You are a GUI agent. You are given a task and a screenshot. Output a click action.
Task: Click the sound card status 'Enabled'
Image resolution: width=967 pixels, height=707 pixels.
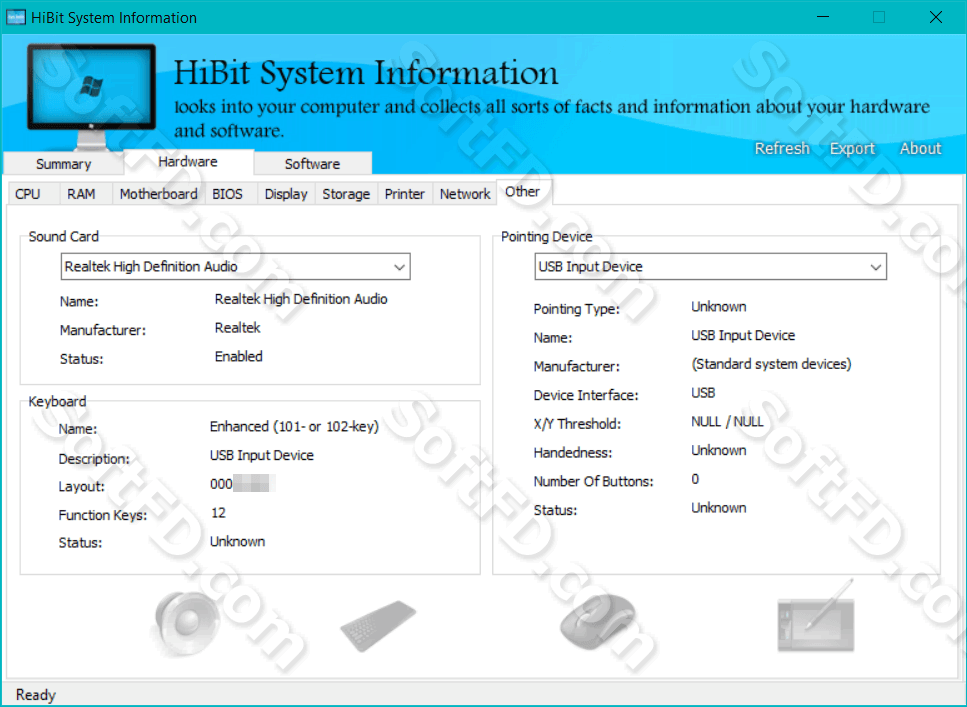click(239, 357)
